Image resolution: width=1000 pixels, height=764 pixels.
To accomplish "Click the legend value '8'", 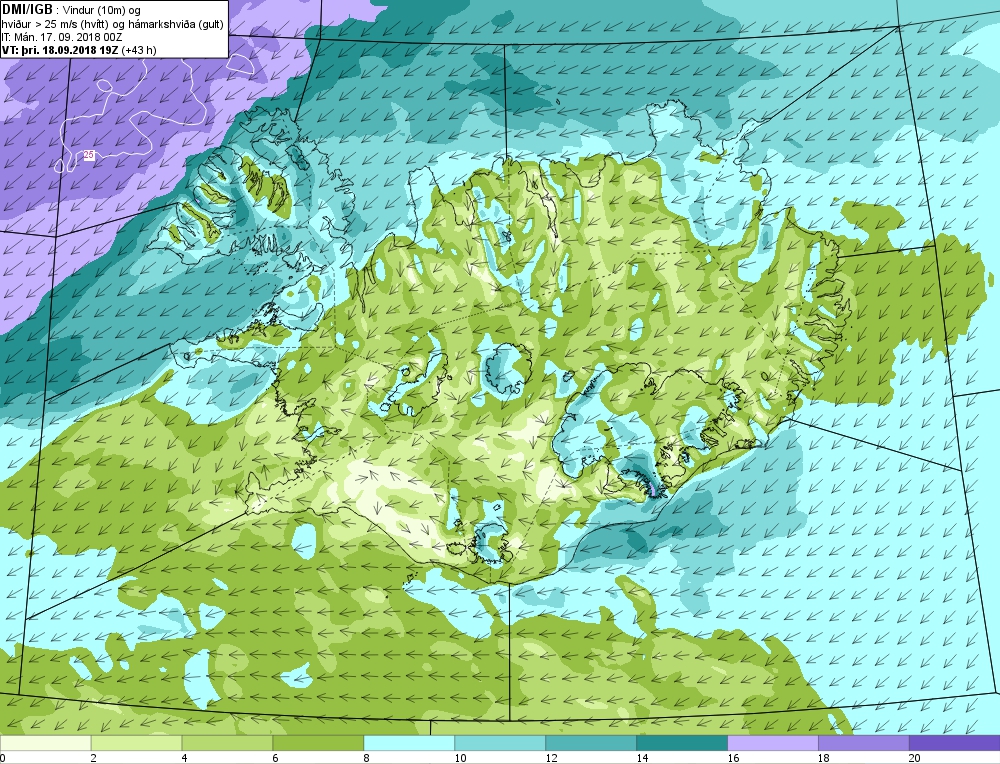I will coord(367,758).
